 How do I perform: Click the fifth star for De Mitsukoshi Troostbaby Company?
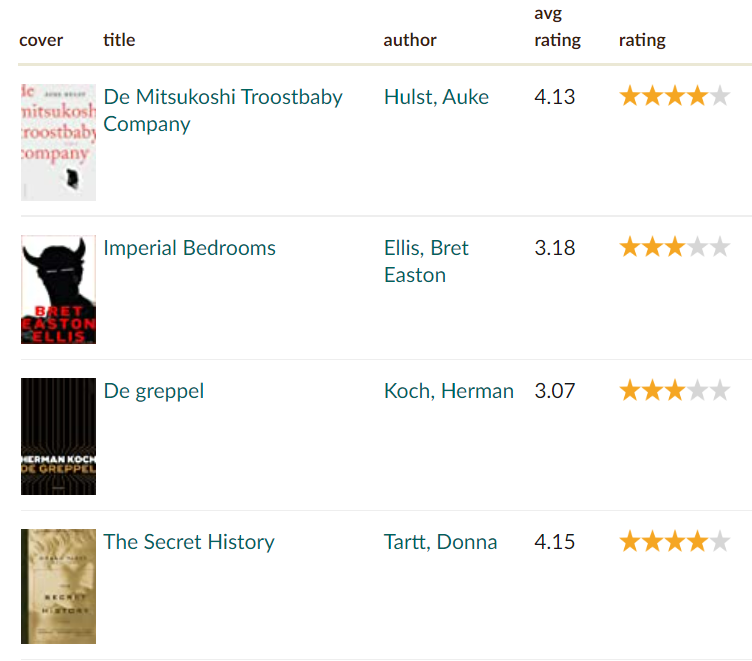[720, 97]
